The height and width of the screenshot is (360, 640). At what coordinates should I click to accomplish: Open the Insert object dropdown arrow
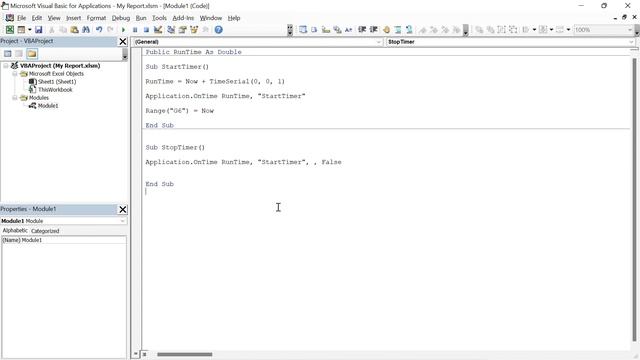click(29, 30)
